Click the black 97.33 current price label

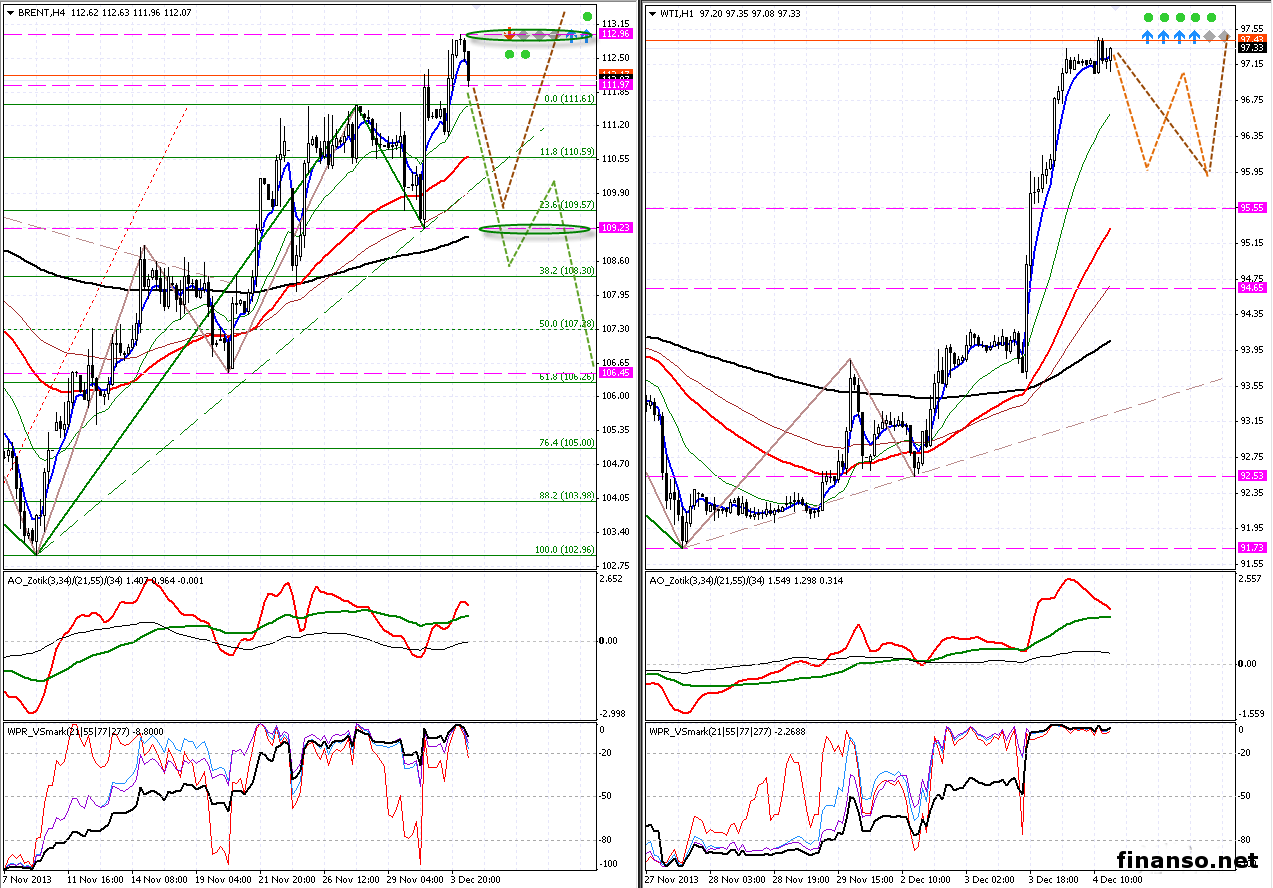[x=1250, y=47]
